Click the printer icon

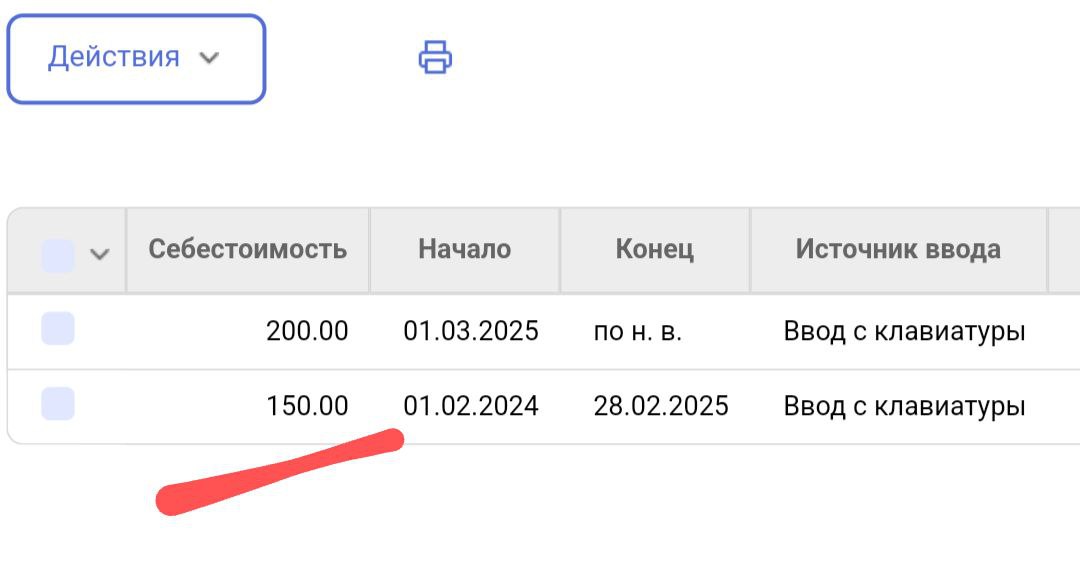(x=435, y=57)
